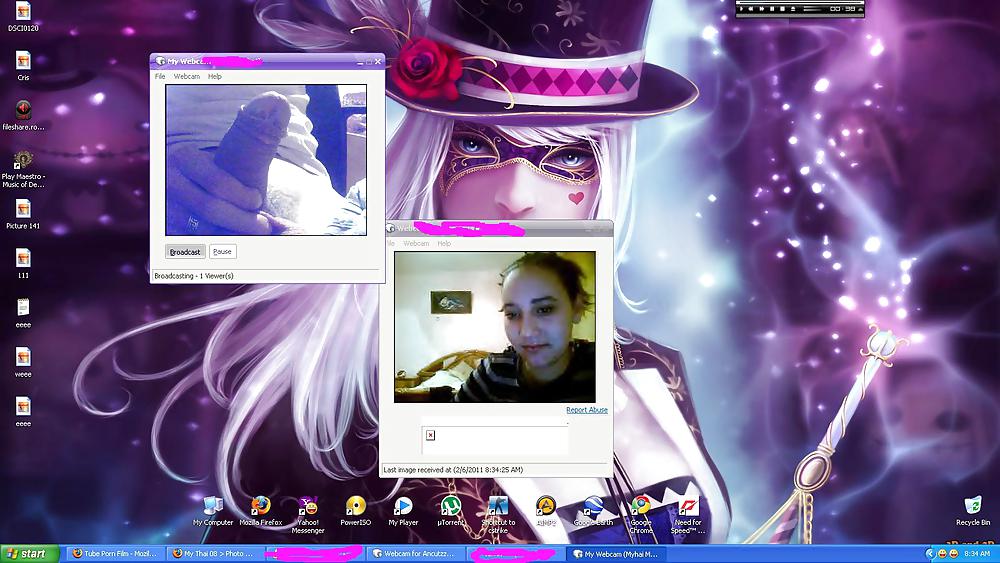
Task: Click the Report Abuse link
Action: click(587, 410)
